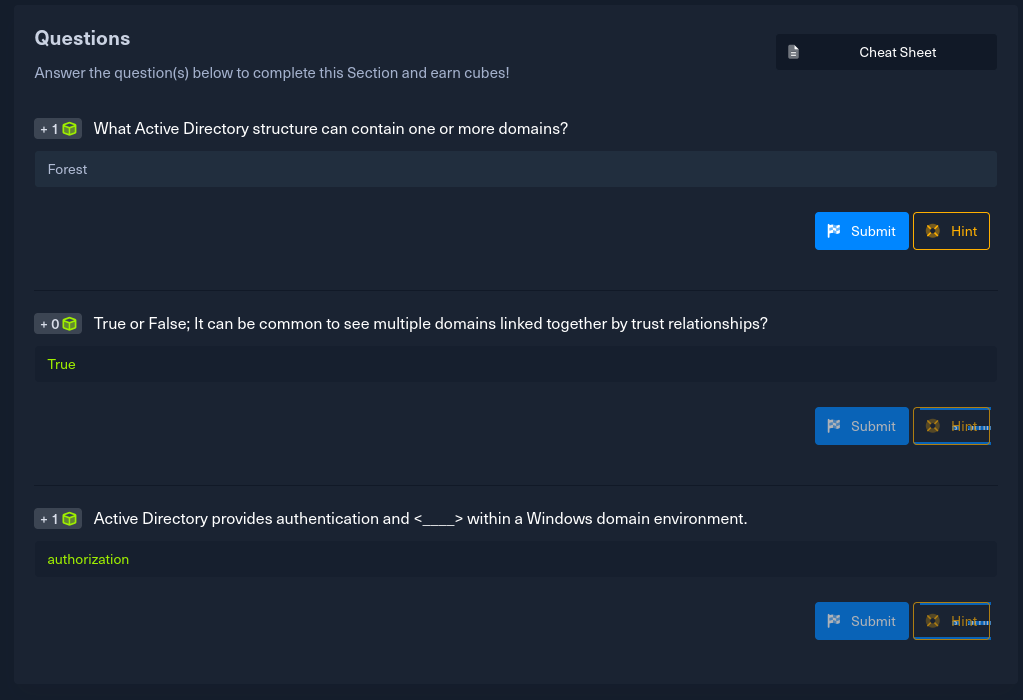Click the green cube icon on the Forest question
The image size is (1023, 700).
tap(70, 129)
